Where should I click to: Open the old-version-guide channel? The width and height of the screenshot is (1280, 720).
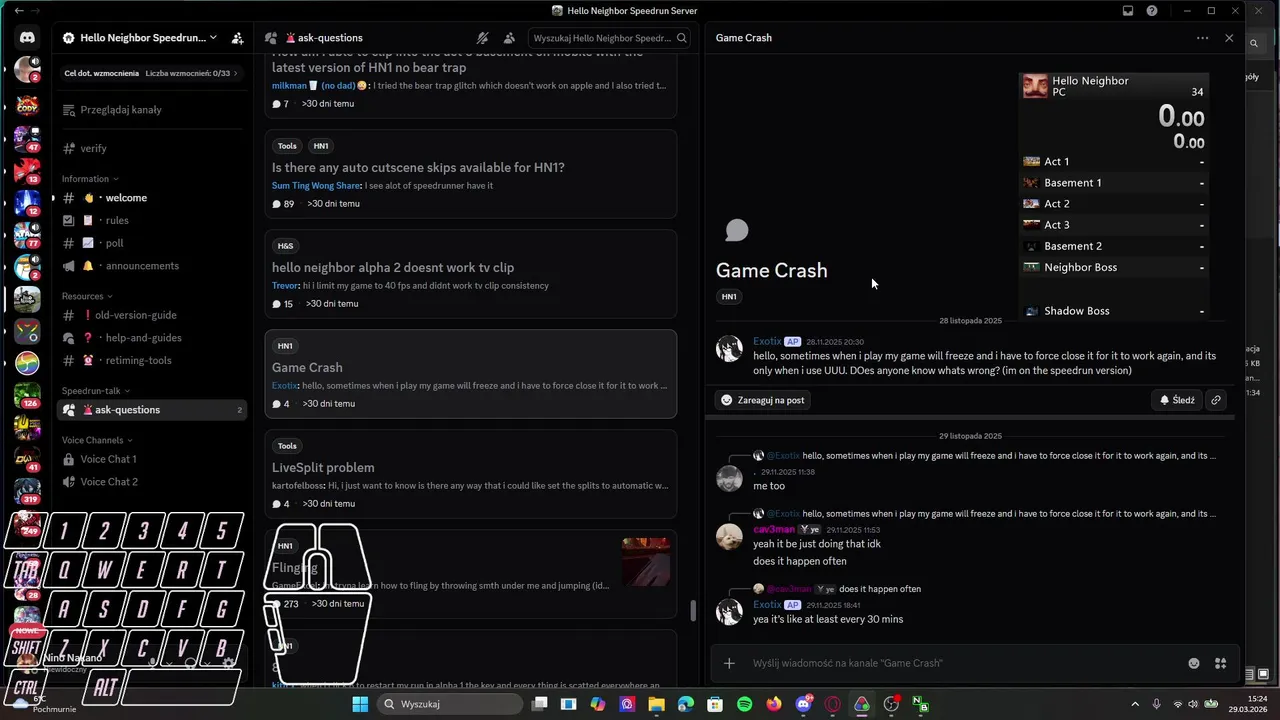[x=153, y=315]
